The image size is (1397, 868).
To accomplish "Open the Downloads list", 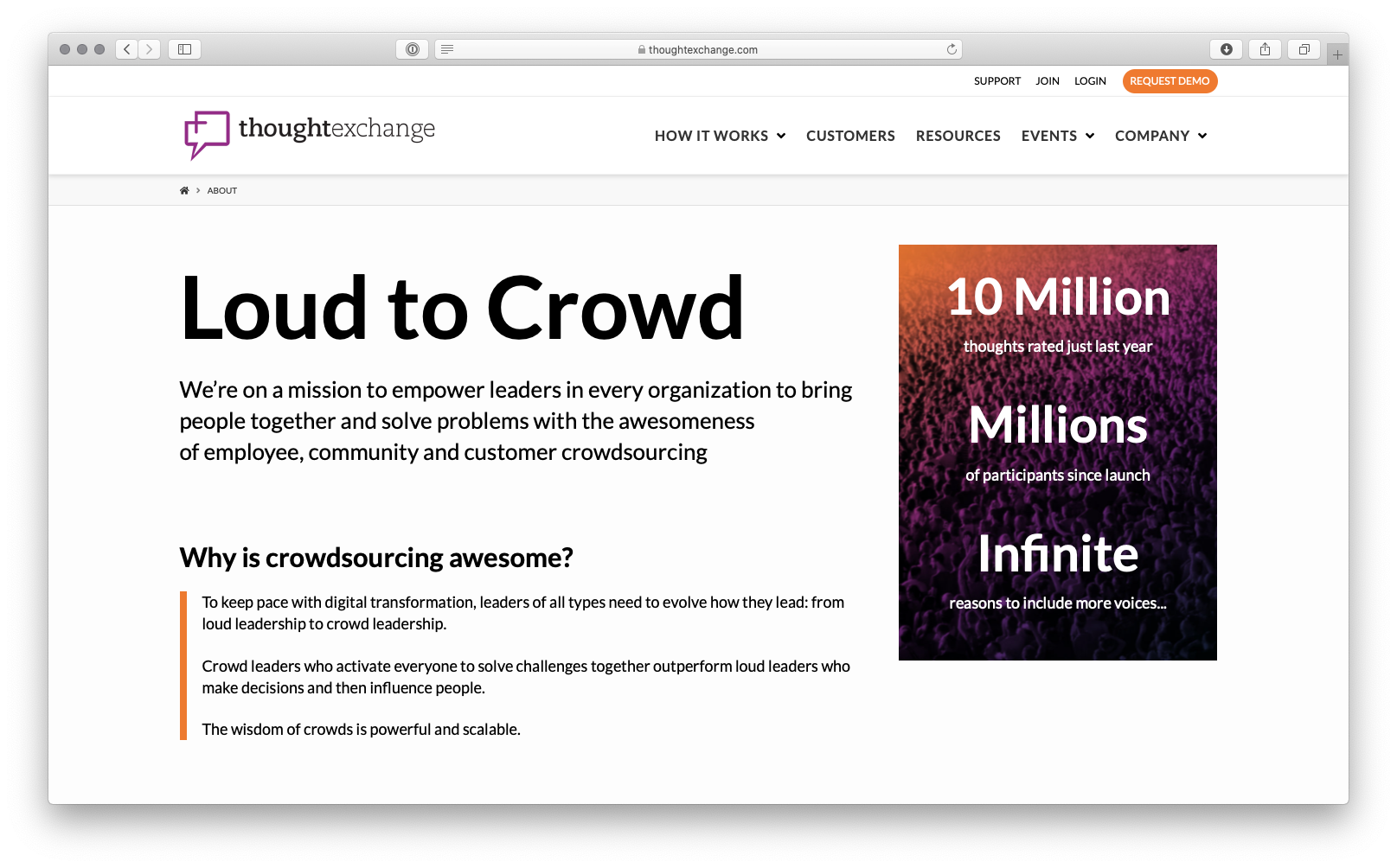I will [1226, 49].
